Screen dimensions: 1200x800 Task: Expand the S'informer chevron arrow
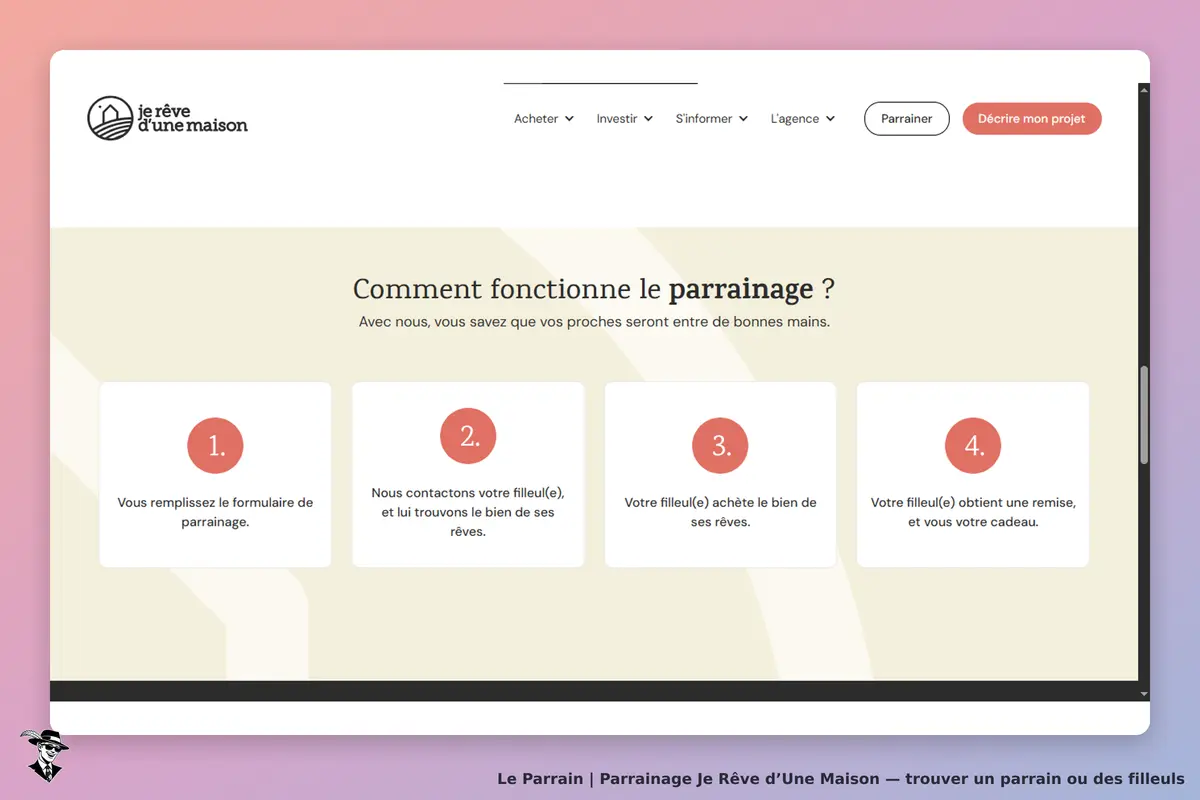click(743, 118)
